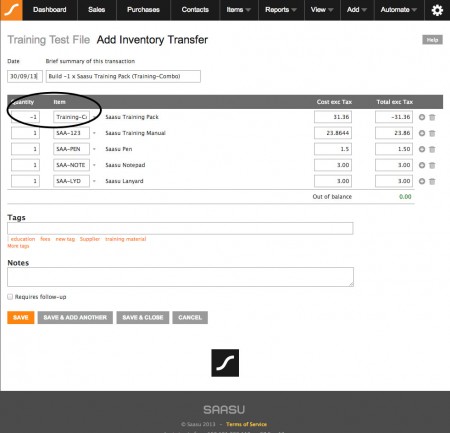Open item dropdown for SAA-LYD
450x433 pixels.
[x=94, y=181]
